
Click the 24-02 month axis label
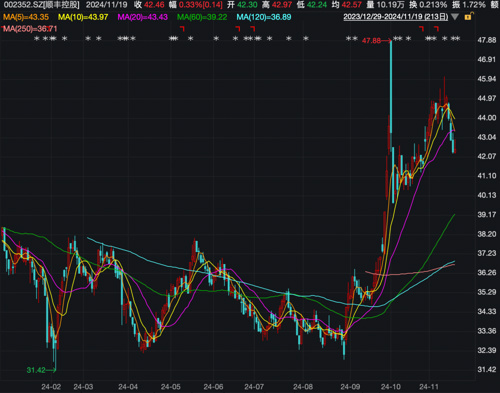[51, 387]
